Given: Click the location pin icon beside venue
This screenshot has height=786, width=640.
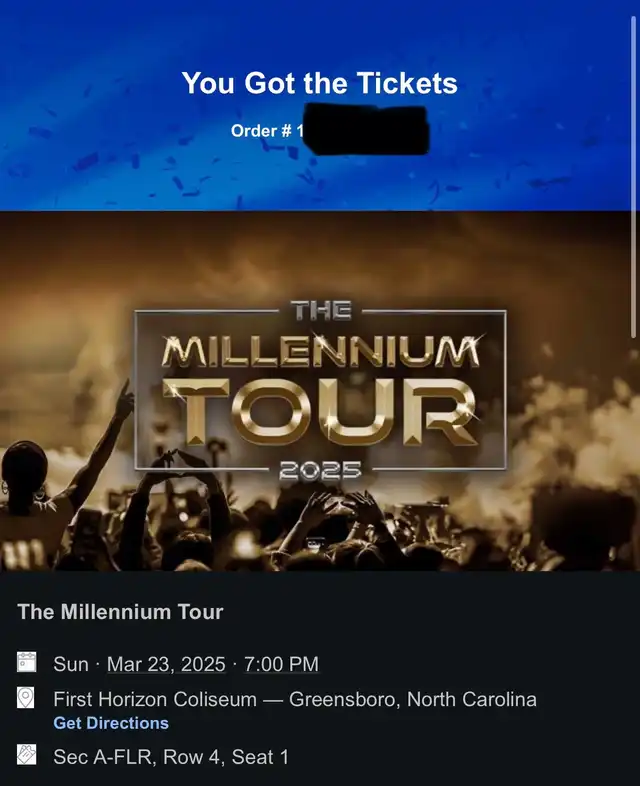Looking at the screenshot, I should tap(26, 697).
